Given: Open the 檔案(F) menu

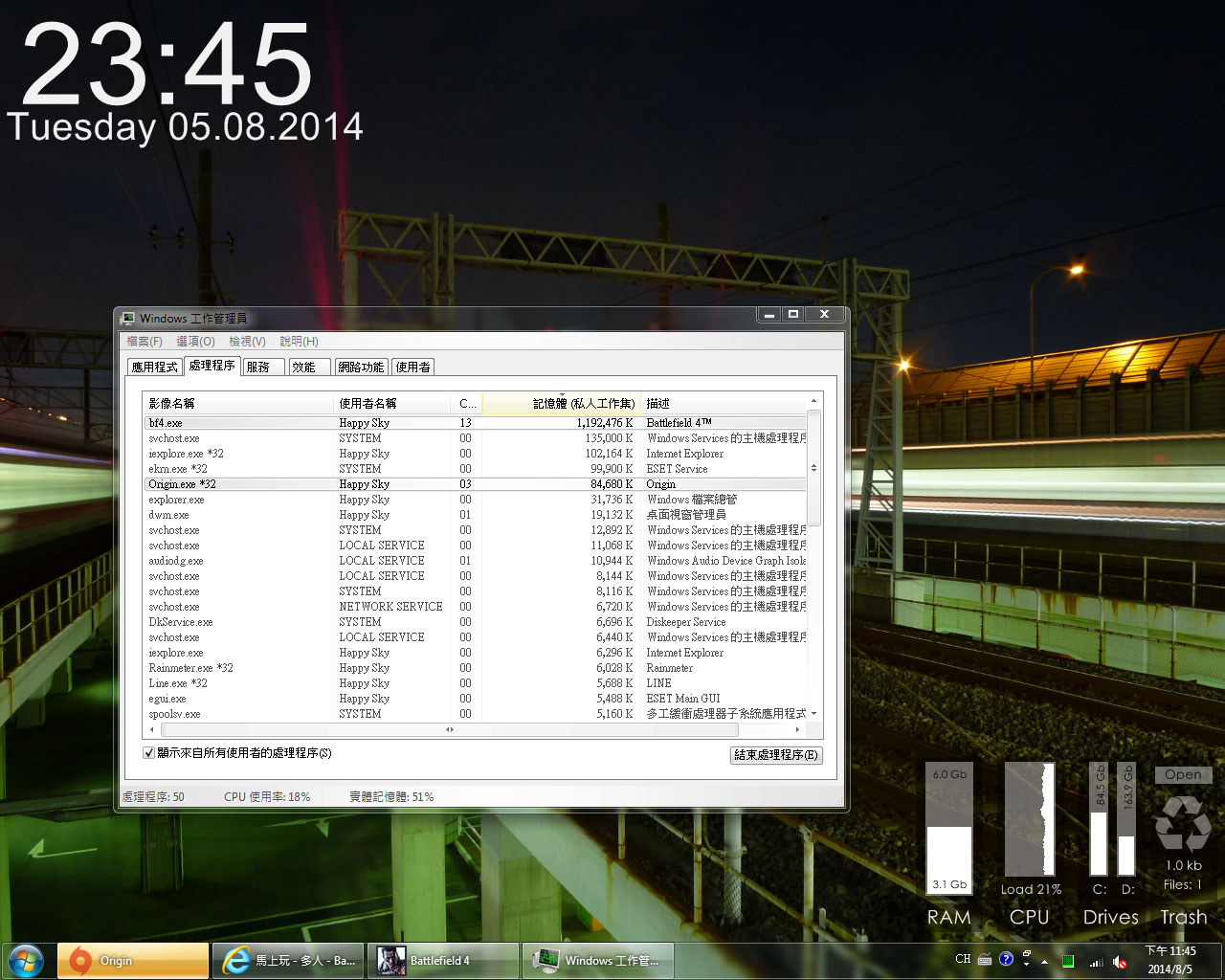Looking at the screenshot, I should (145, 342).
